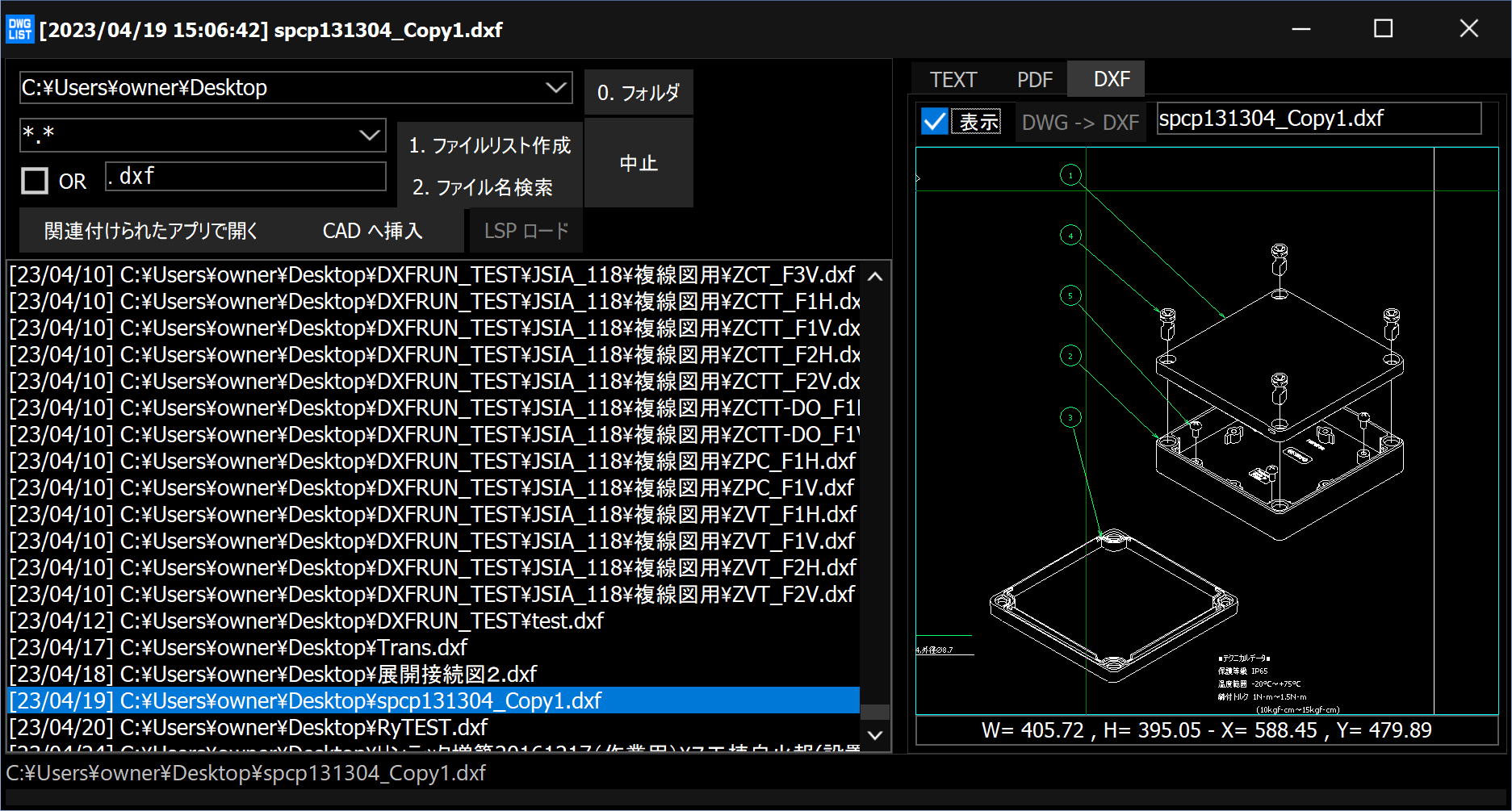Open the *.* file filter dropdown
The width and height of the screenshot is (1512, 811).
click(370, 135)
